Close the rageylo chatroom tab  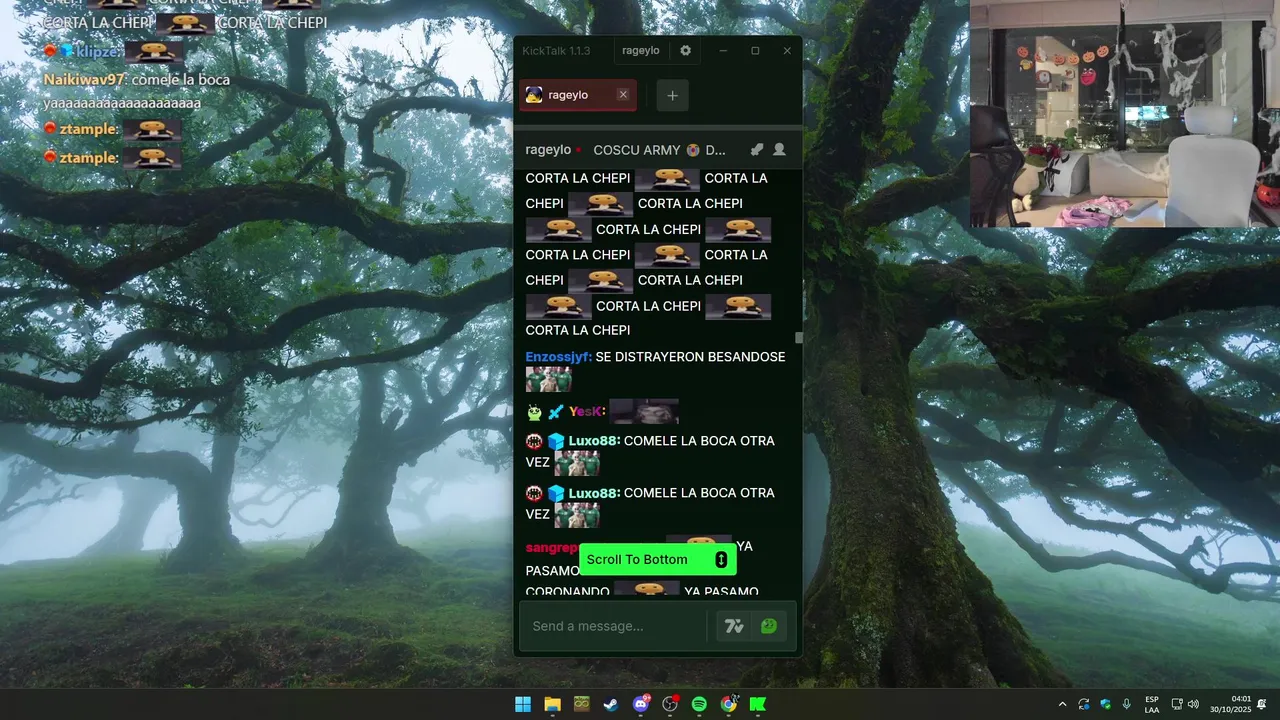point(623,95)
